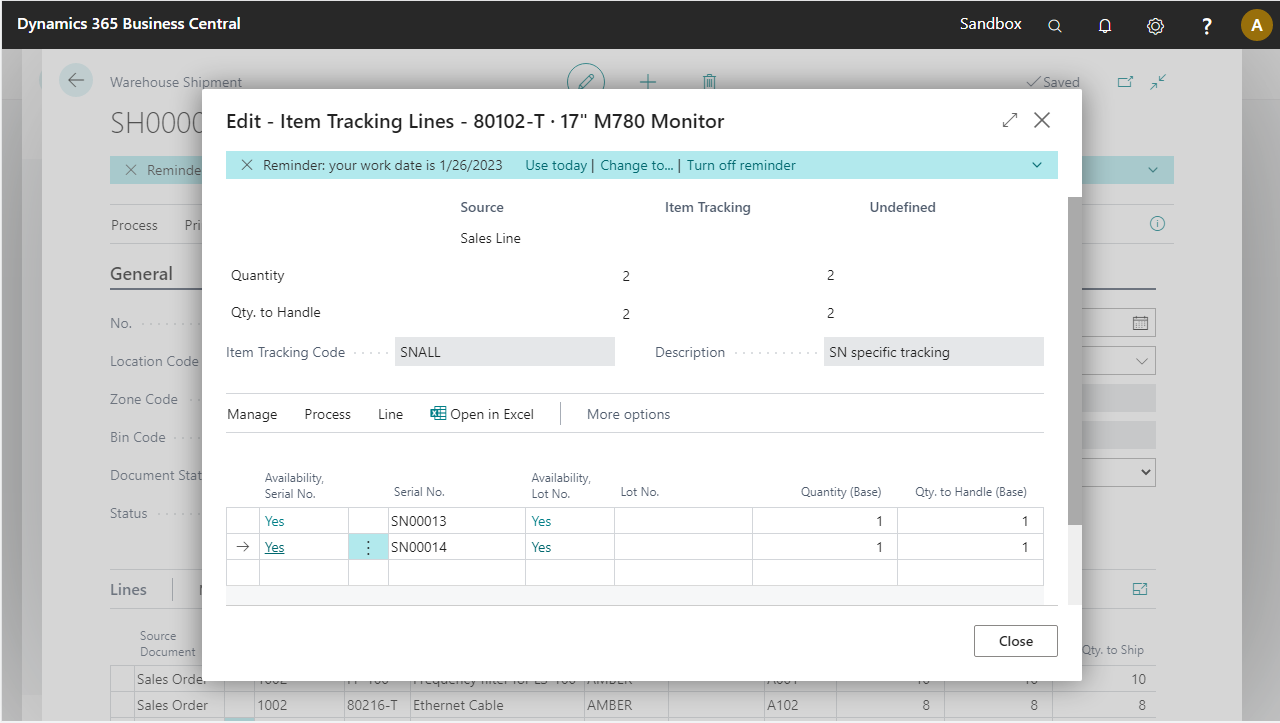Open the search magnifier in top bar
The image size is (1280, 723).
coord(1055,26)
